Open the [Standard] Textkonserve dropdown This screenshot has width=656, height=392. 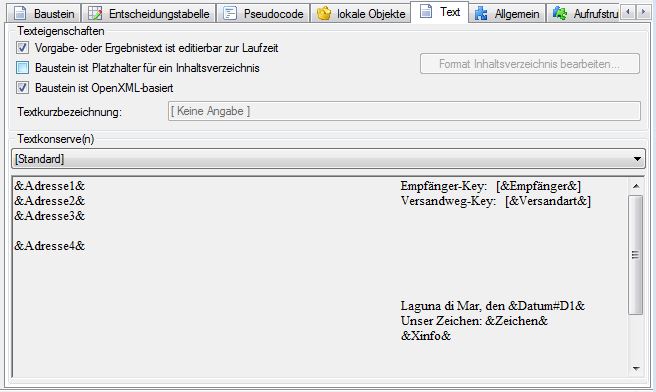point(328,159)
